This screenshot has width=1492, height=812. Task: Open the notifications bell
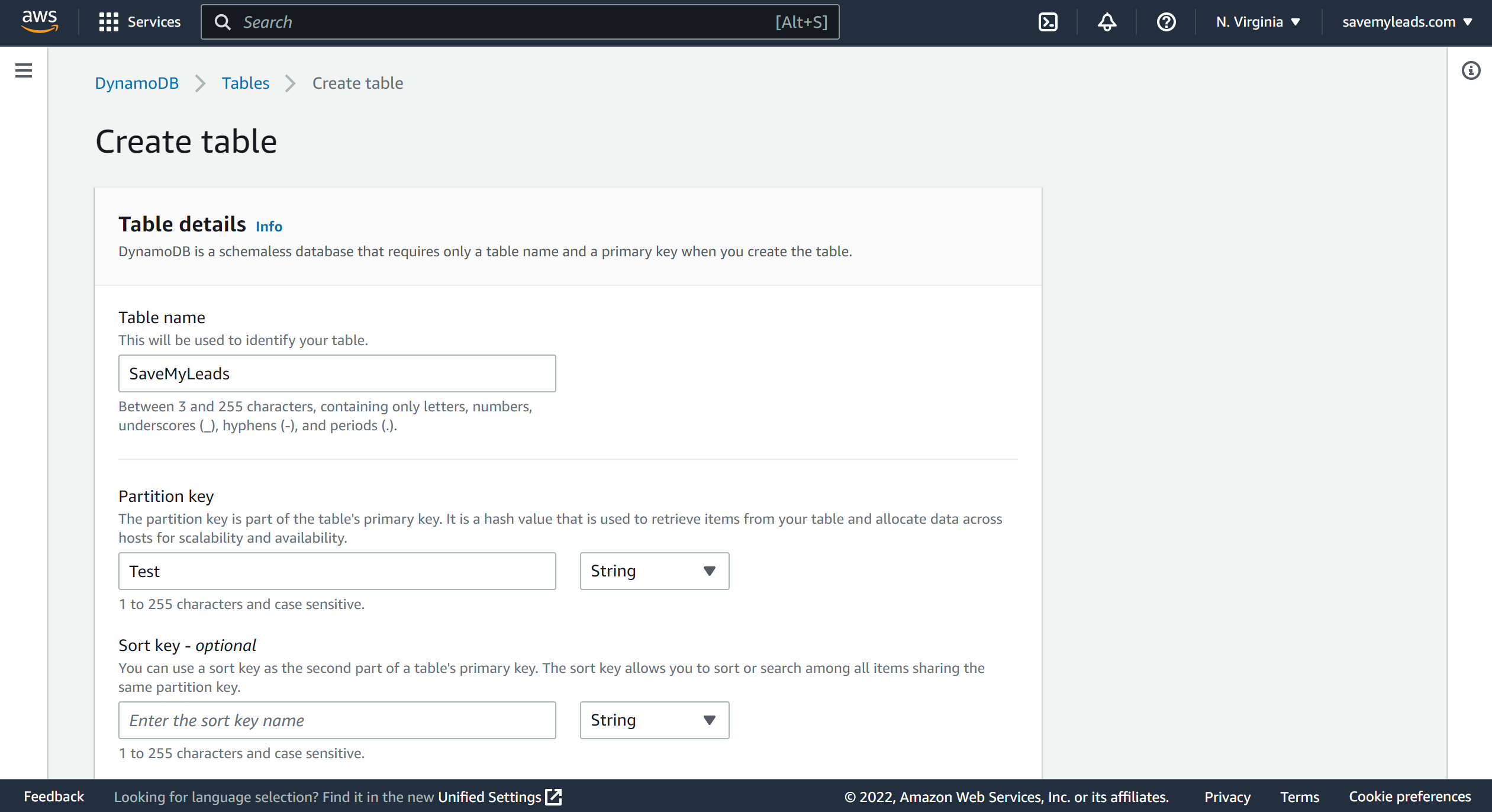coord(1107,22)
